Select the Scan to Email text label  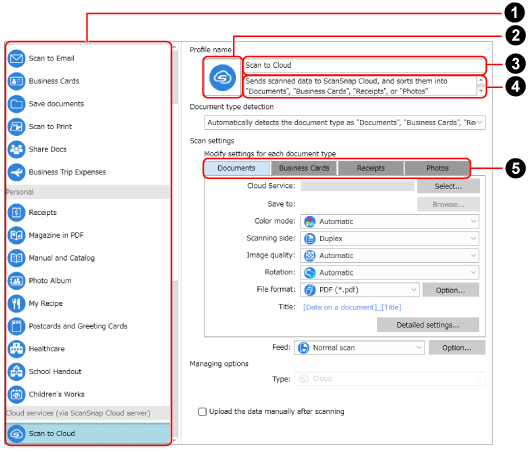(52, 58)
